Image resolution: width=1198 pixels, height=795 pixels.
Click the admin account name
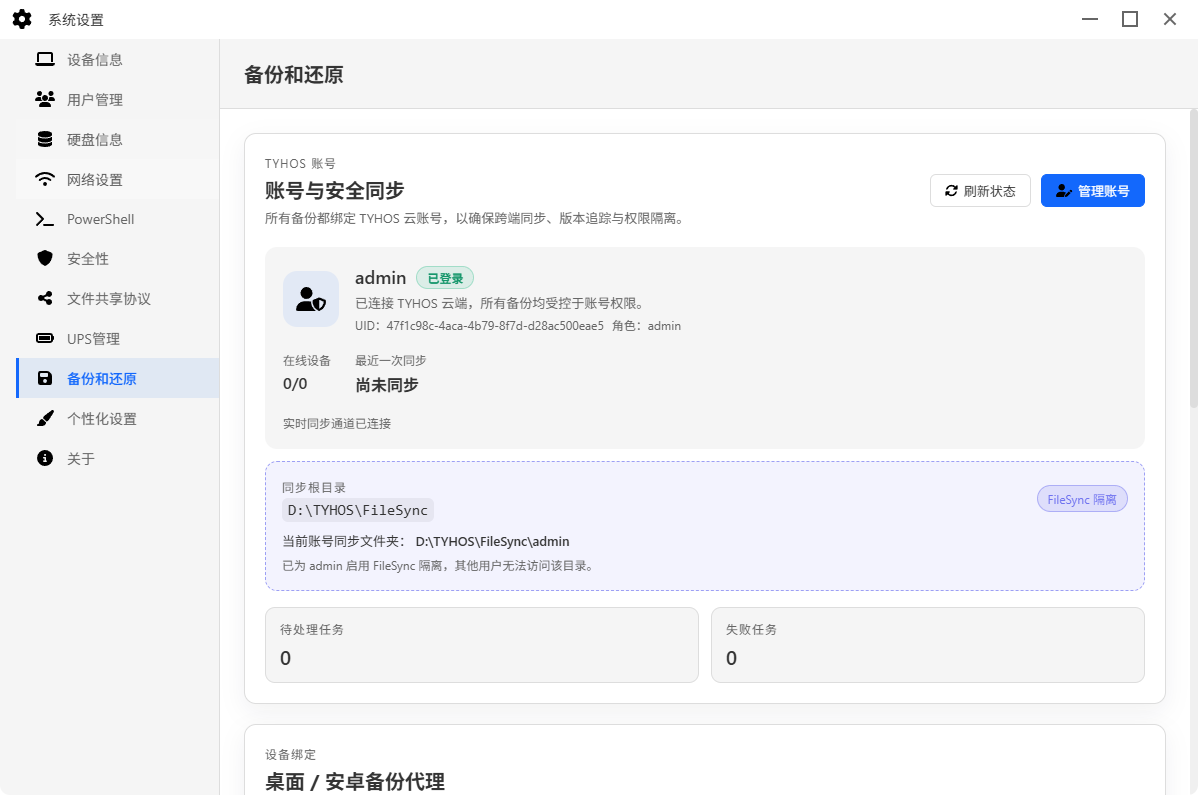pos(380,278)
